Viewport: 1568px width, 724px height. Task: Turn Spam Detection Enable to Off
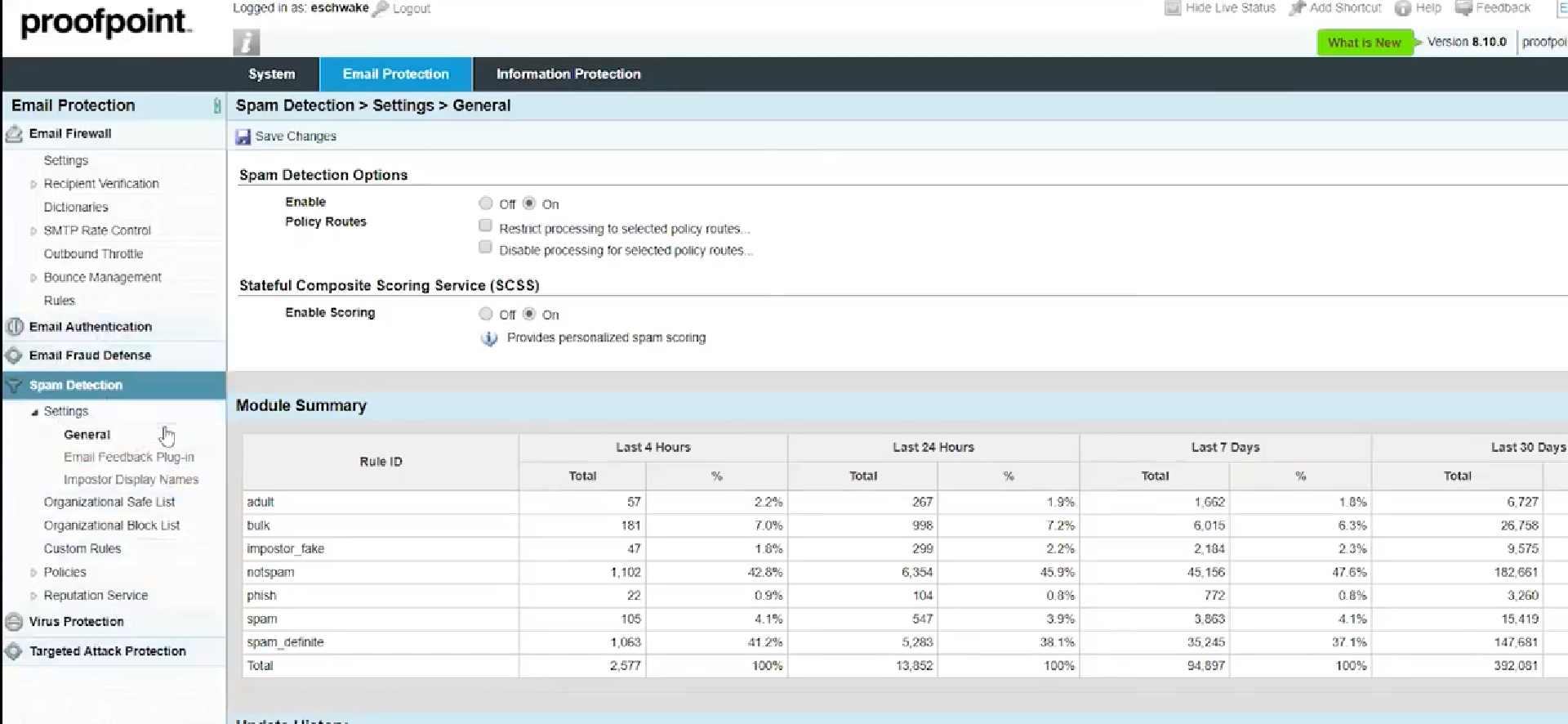(x=486, y=203)
